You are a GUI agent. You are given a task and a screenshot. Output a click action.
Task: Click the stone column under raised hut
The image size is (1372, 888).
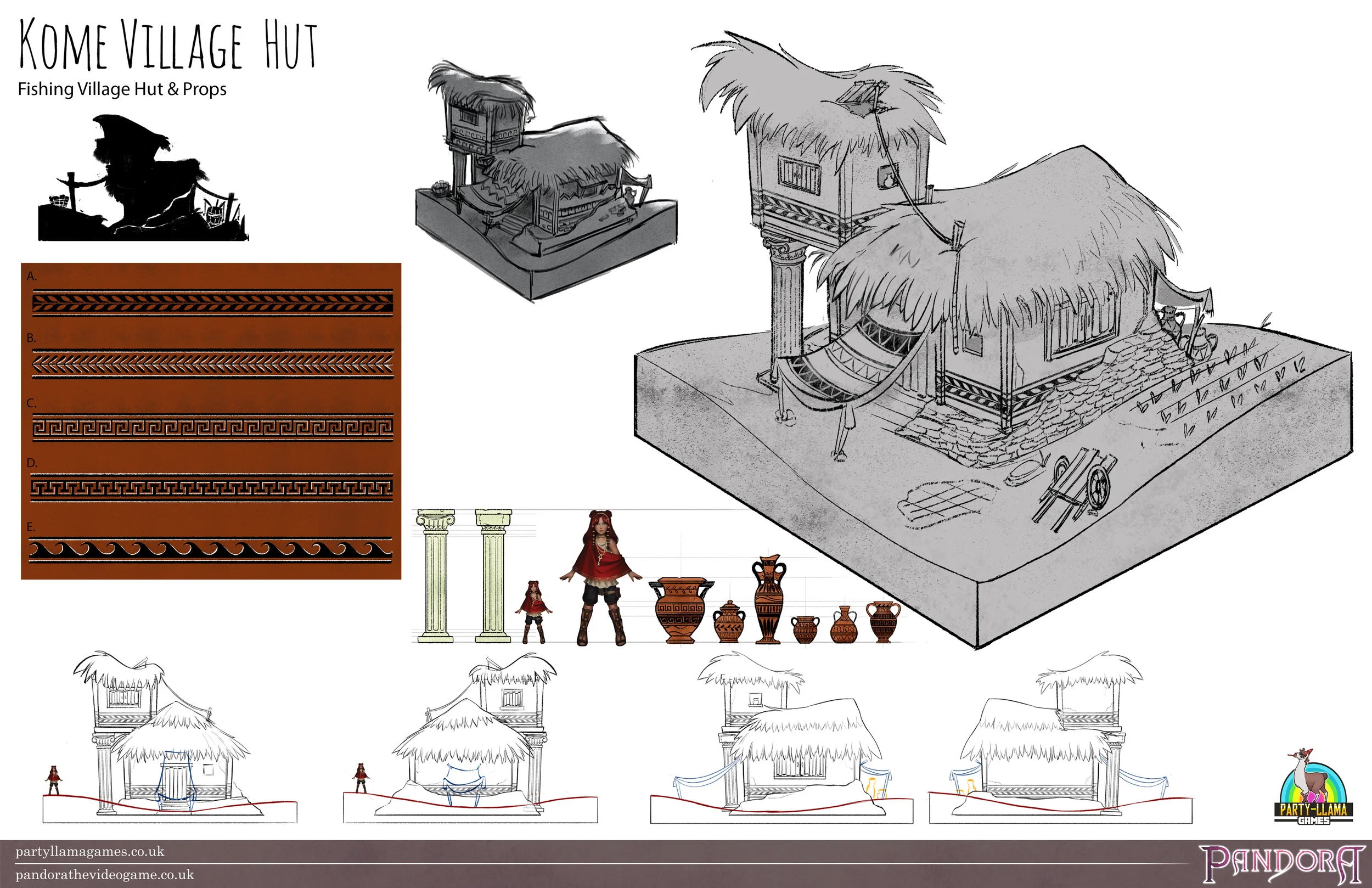[x=786, y=311]
